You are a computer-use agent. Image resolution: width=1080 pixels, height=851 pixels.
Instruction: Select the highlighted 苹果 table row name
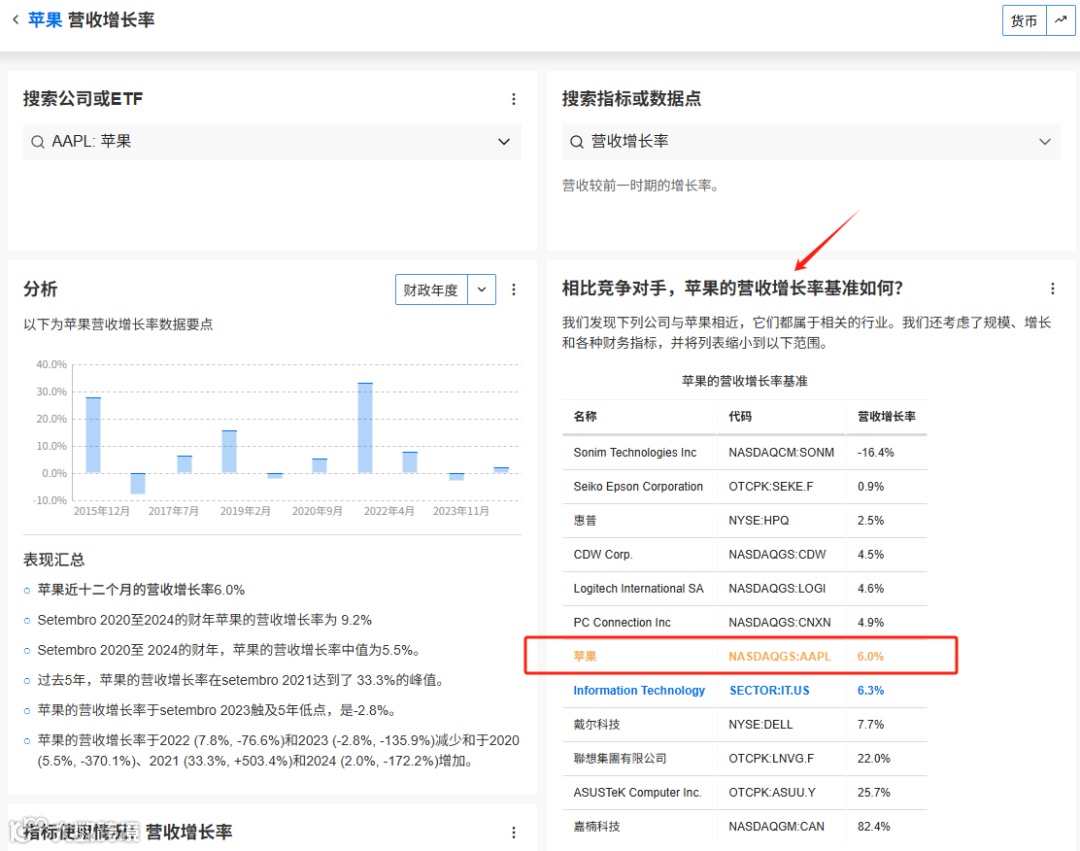point(585,657)
